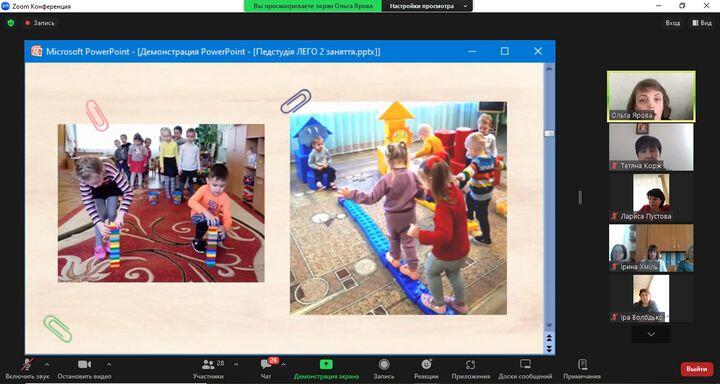Viewport: 720px width, 384px height.
Task: Open the Приложения apps icon
Action: 470,365
